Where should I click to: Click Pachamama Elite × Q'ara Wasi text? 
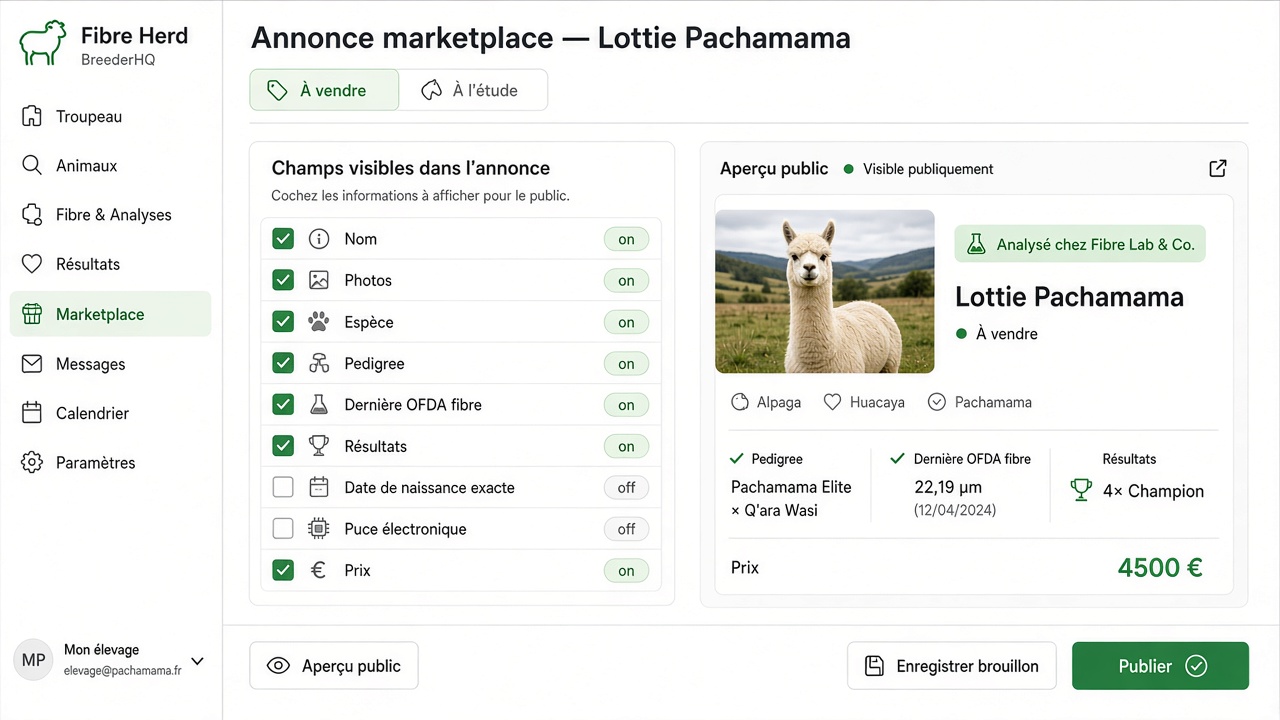pos(791,498)
